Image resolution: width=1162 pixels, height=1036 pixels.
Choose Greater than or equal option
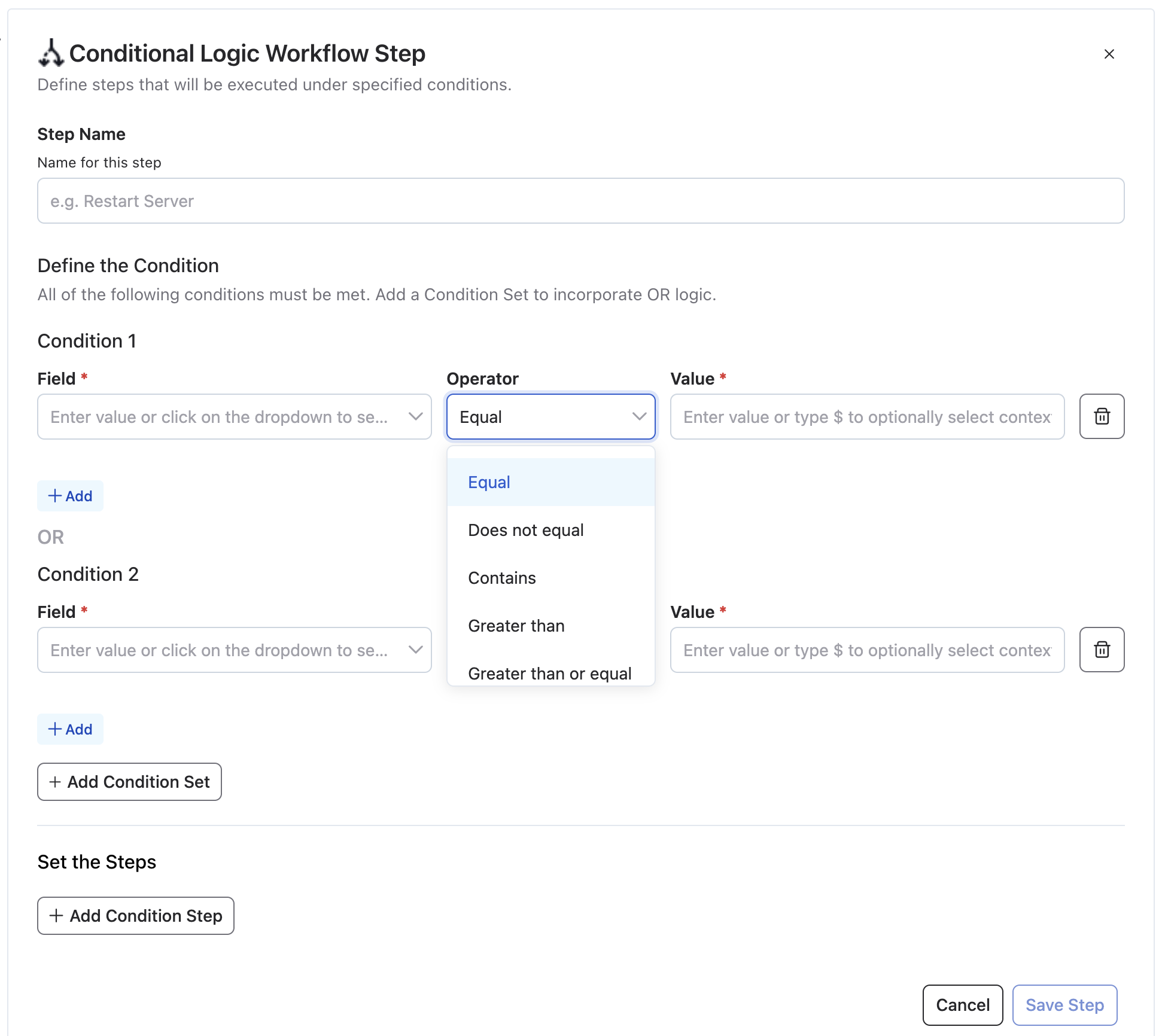pyautogui.click(x=549, y=674)
